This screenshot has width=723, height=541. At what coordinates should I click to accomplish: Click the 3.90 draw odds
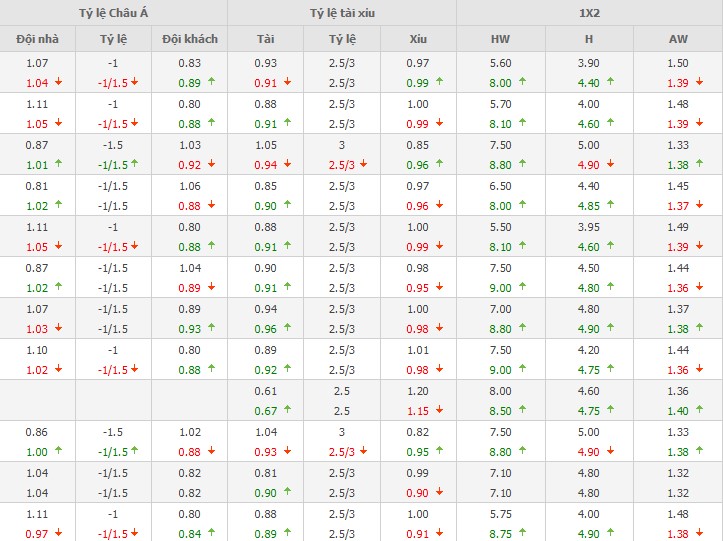[x=588, y=63]
